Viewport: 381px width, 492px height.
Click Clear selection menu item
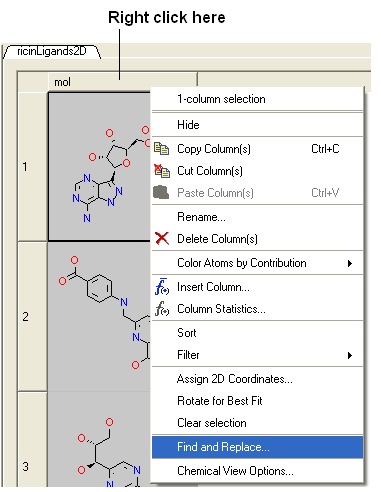click(x=257, y=423)
